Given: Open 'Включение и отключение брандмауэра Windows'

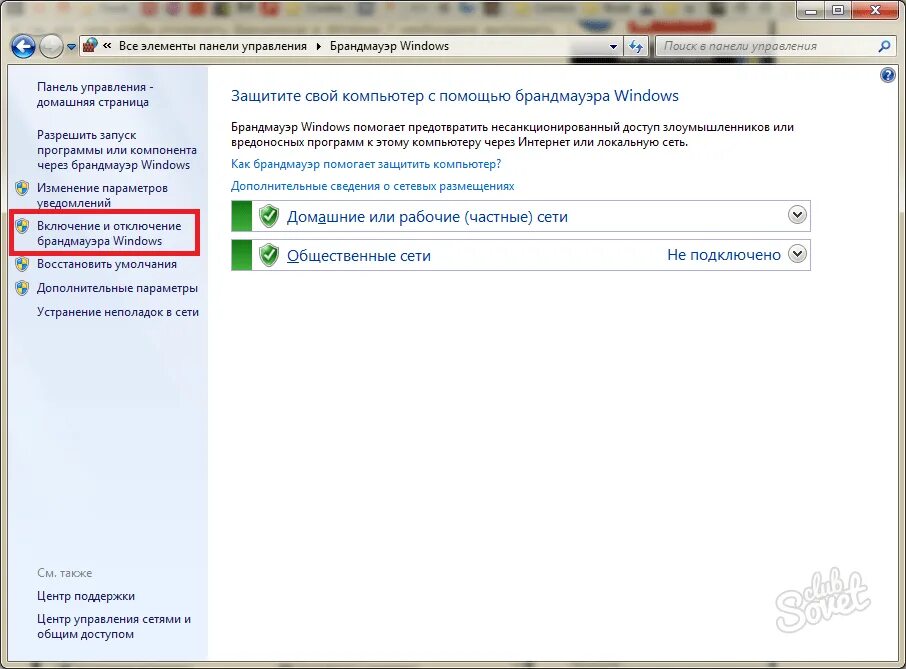Looking at the screenshot, I should pos(109,233).
